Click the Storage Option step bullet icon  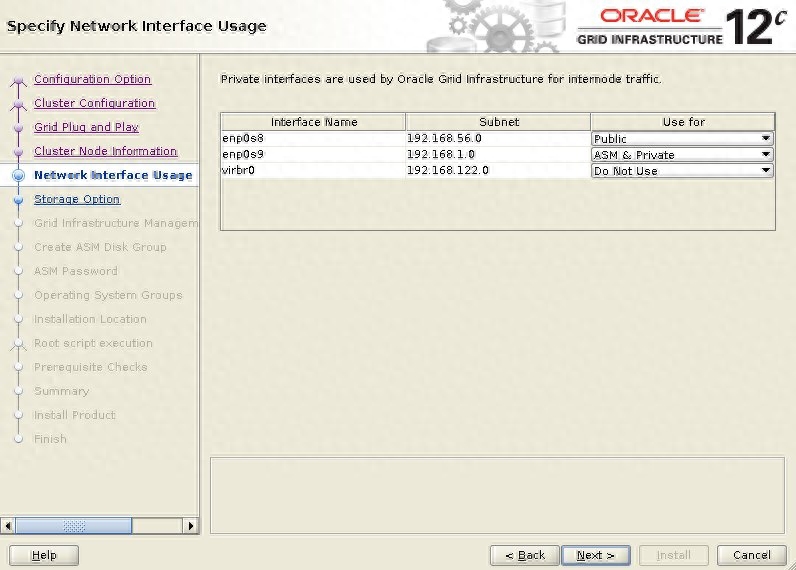pos(18,199)
